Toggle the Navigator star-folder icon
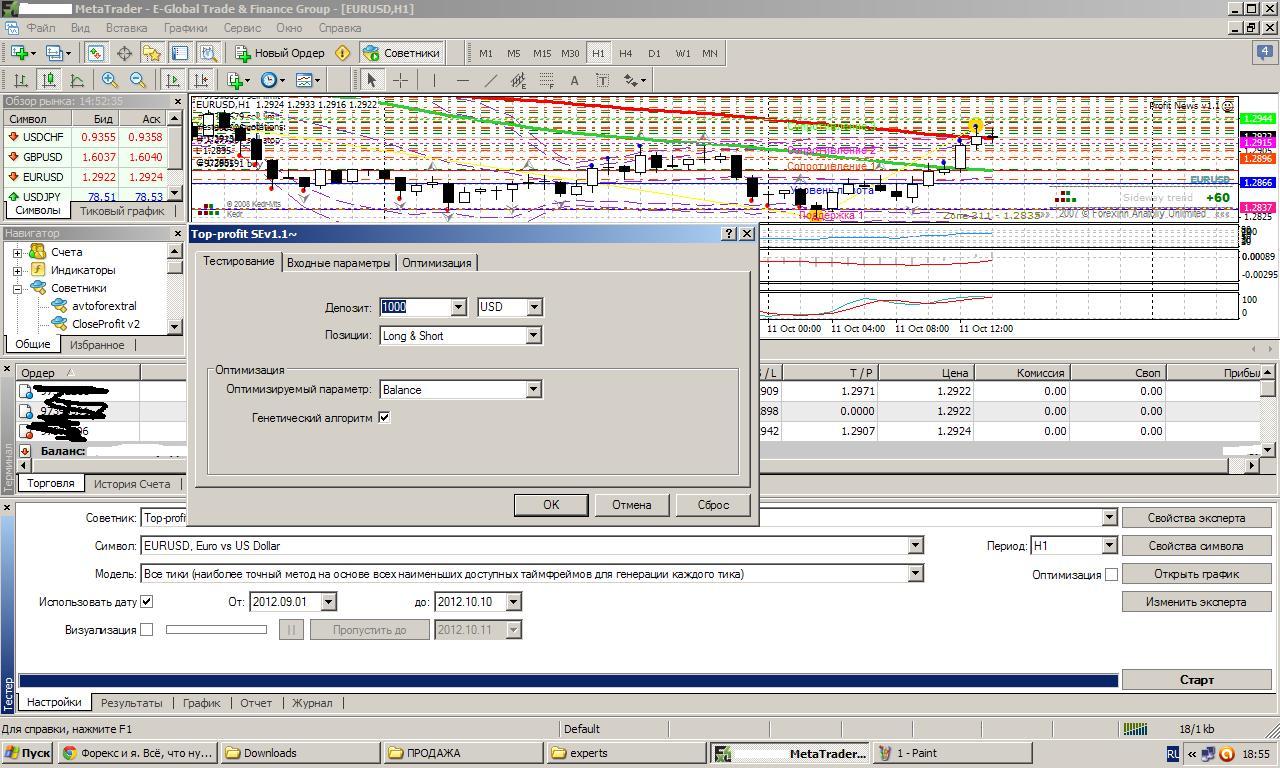 tap(152, 53)
